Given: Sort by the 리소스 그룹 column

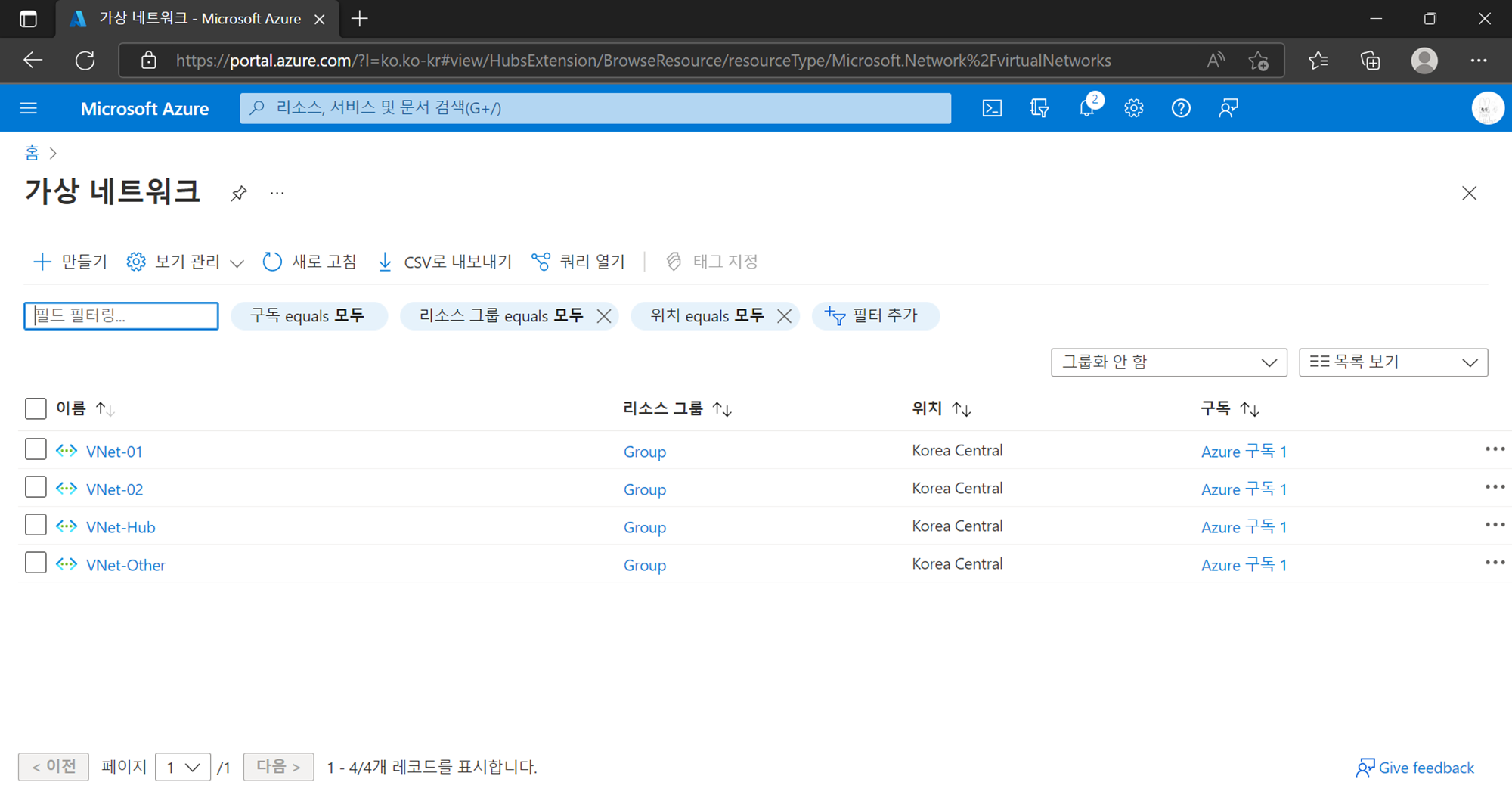Looking at the screenshot, I should click(677, 409).
